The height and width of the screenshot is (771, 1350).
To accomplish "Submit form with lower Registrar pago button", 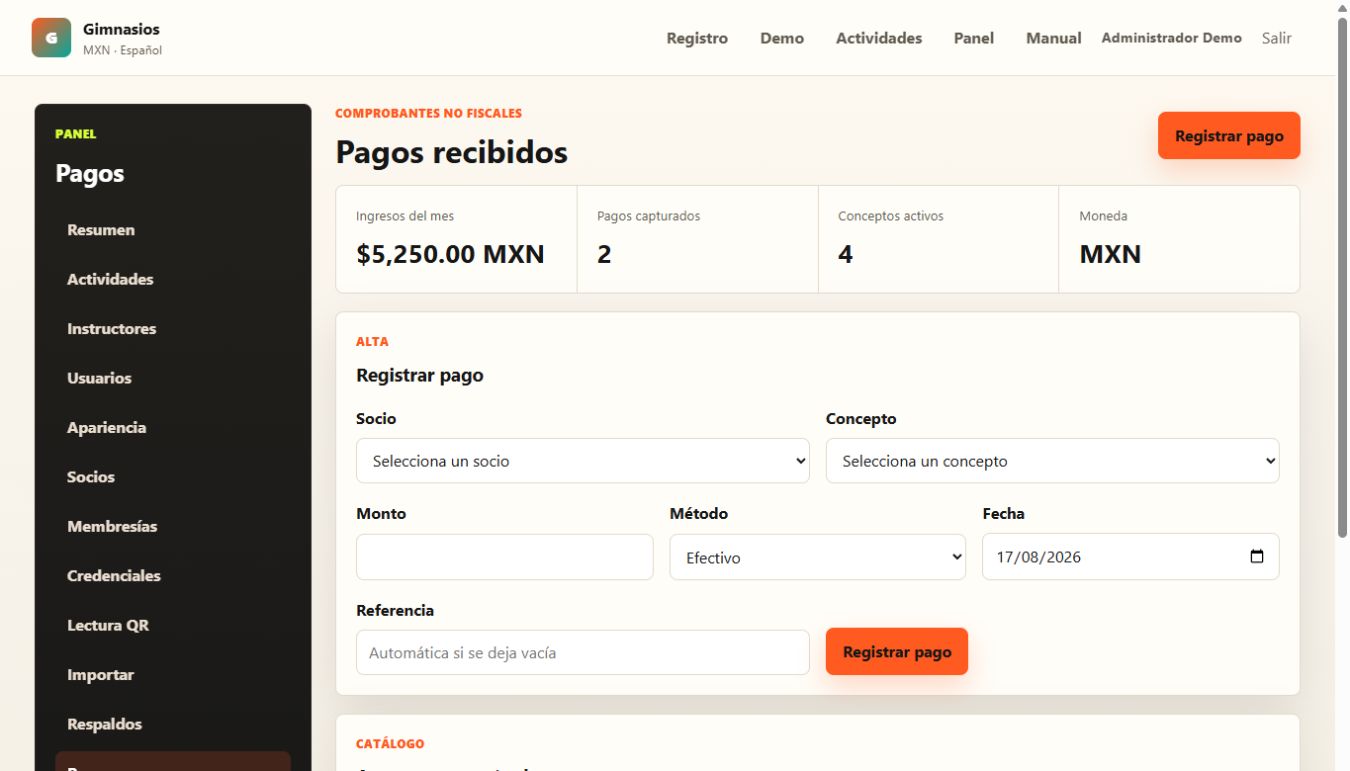I will [x=897, y=652].
